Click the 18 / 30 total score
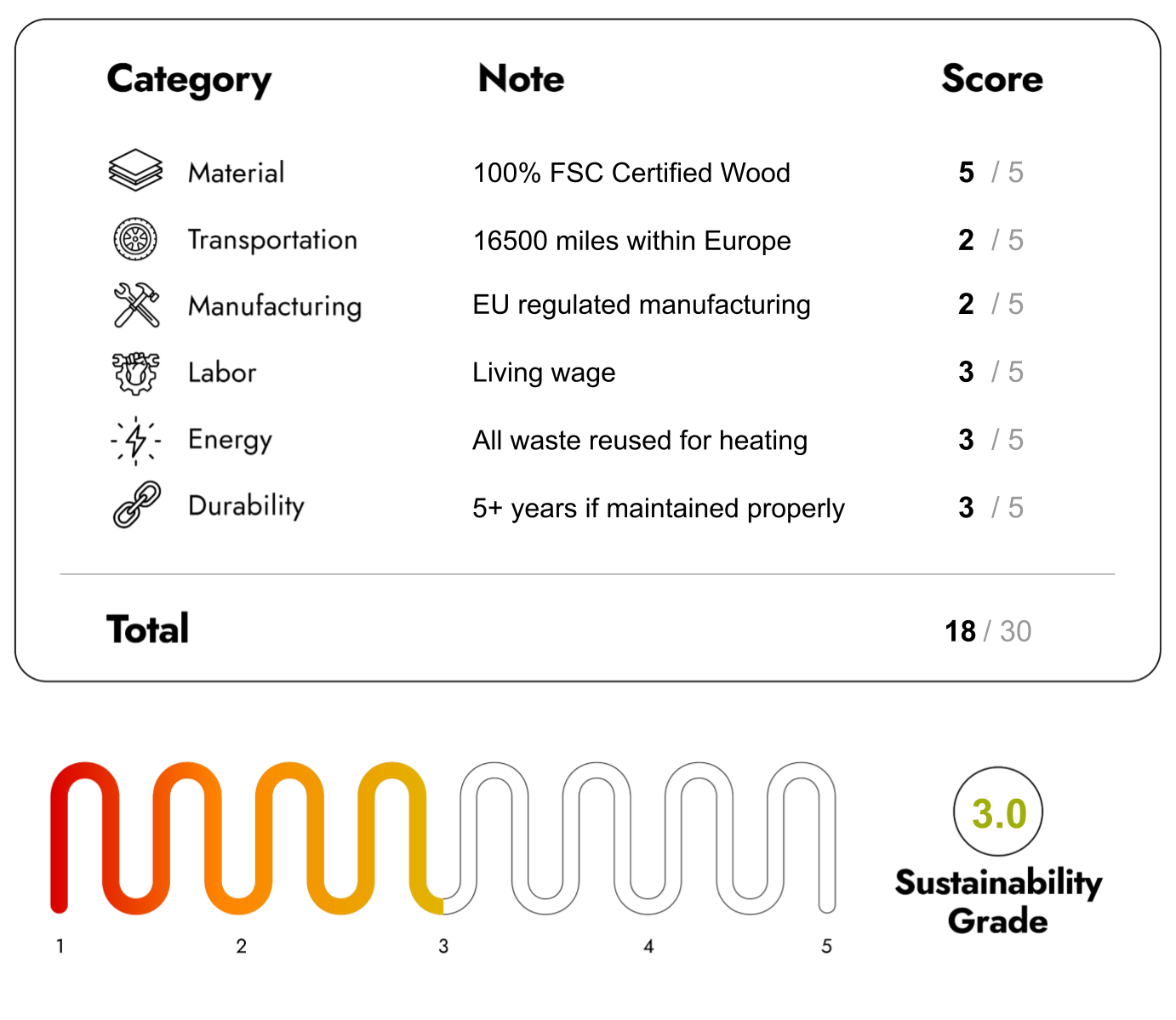 point(987,631)
